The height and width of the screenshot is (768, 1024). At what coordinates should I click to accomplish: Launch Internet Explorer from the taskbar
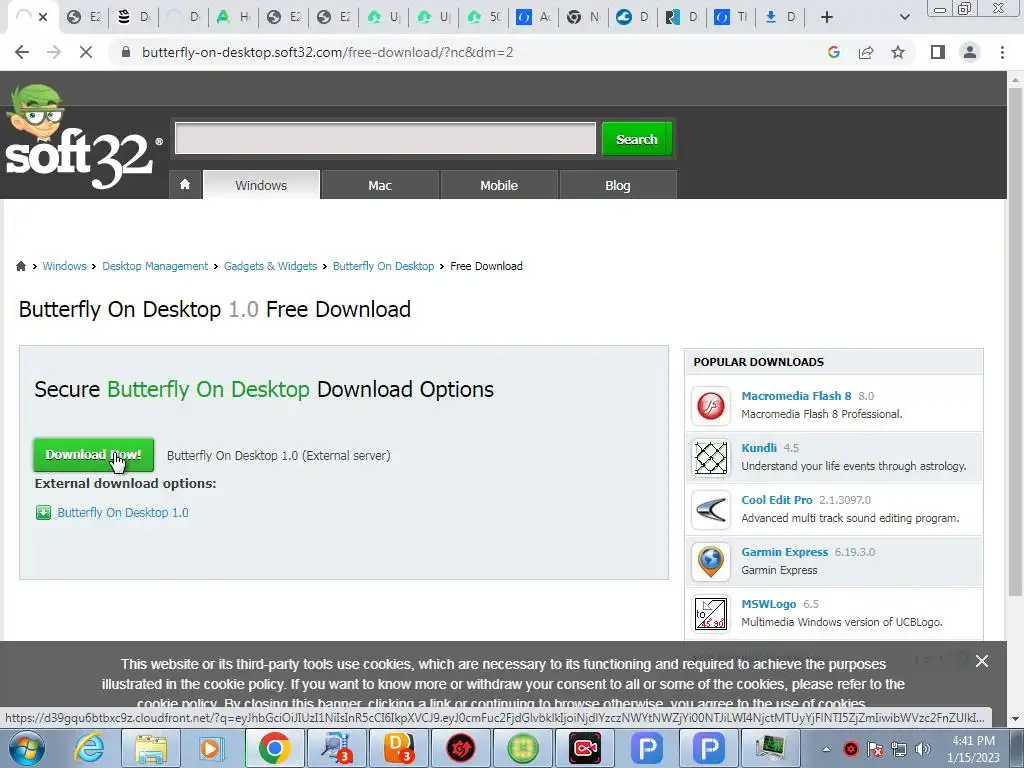(x=89, y=748)
